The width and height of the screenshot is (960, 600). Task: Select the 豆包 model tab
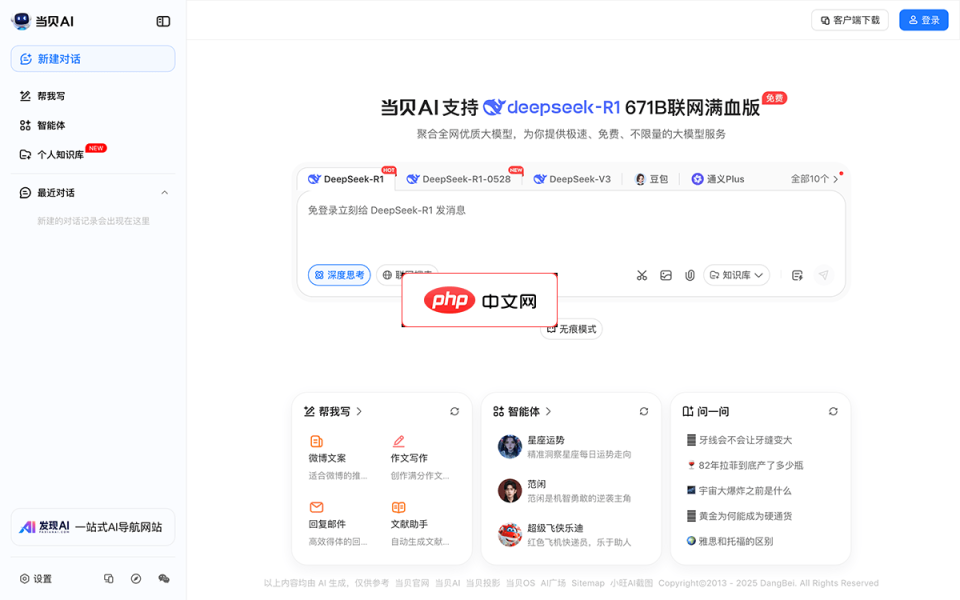pyautogui.click(x=651, y=179)
